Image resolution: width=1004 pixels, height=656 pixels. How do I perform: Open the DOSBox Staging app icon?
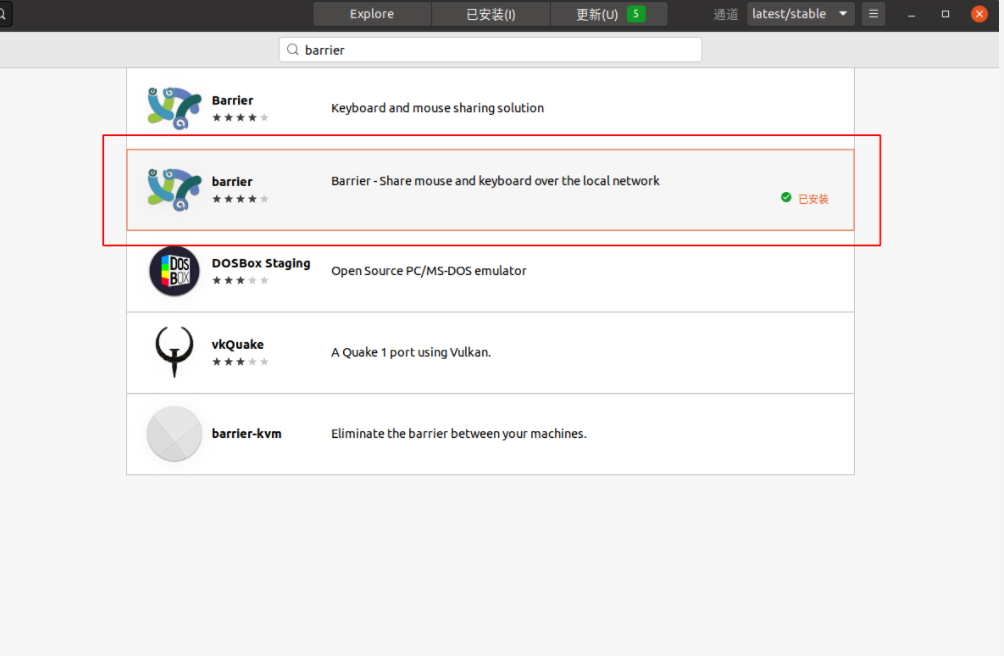click(174, 271)
